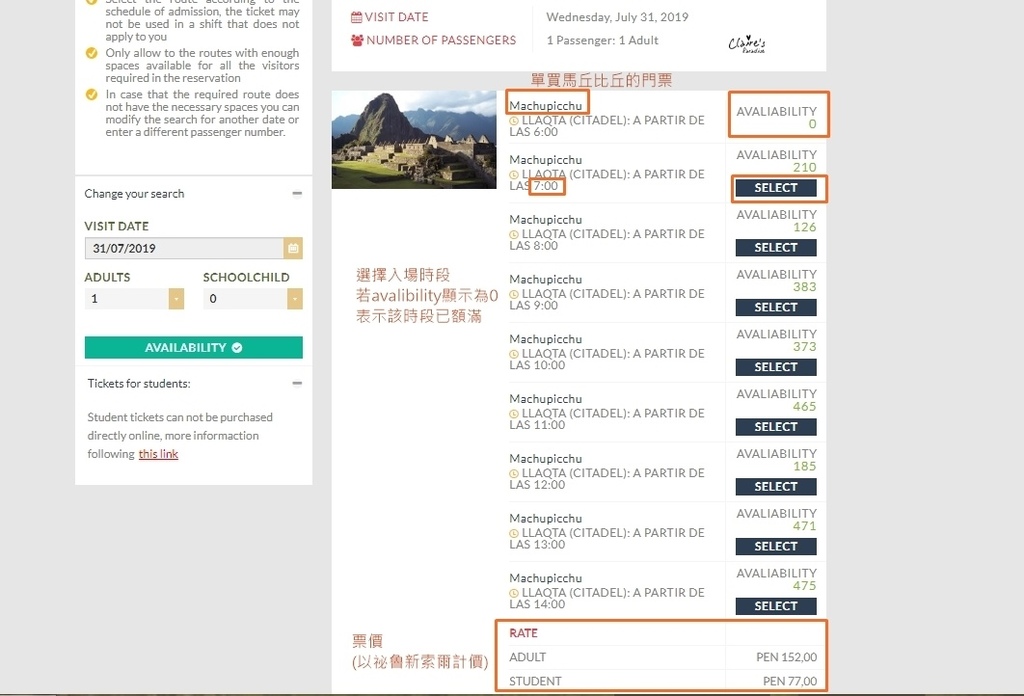
Task: Click the Machu Picchu thumbnail photo
Action: click(414, 140)
